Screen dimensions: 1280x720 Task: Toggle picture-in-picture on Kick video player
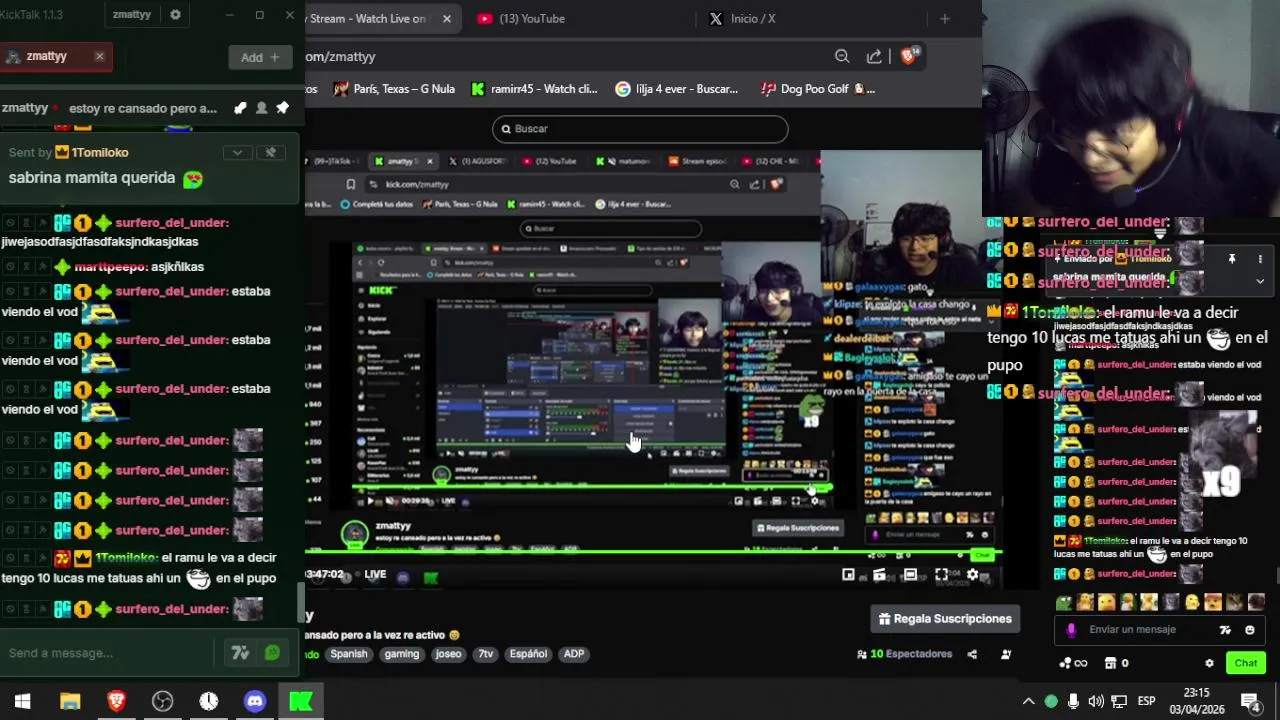tap(848, 575)
